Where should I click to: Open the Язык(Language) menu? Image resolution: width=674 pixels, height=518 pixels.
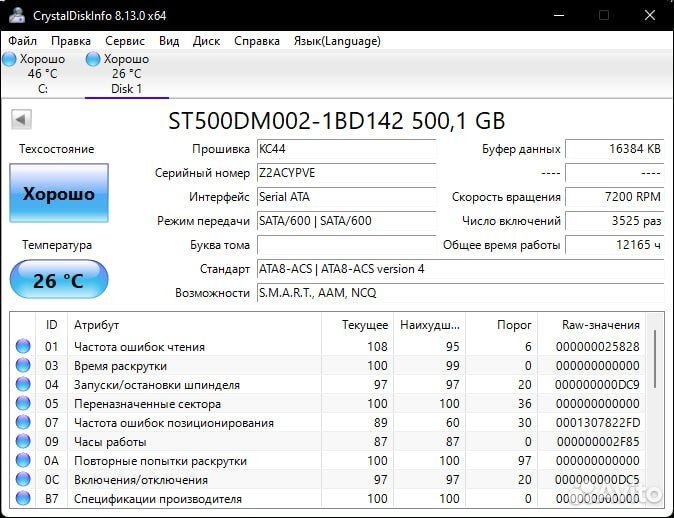tap(337, 41)
